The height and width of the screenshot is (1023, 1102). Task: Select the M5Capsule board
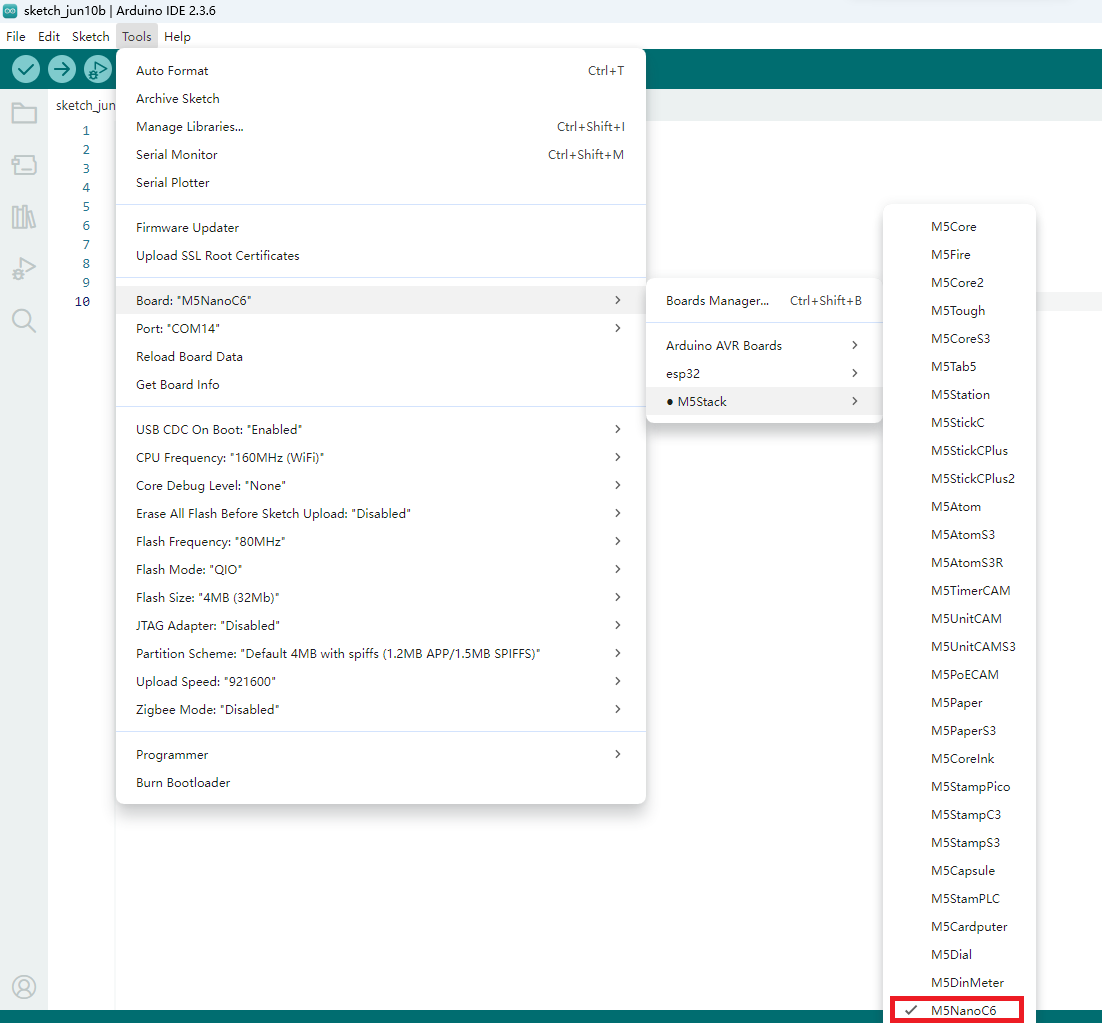tap(959, 871)
